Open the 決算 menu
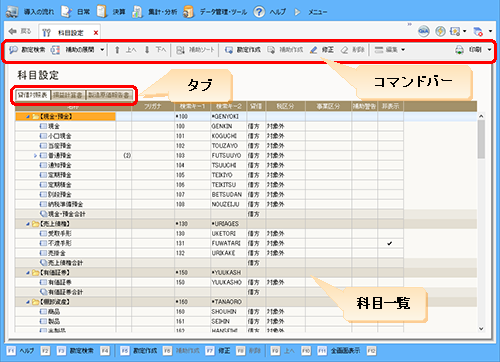 pos(111,12)
